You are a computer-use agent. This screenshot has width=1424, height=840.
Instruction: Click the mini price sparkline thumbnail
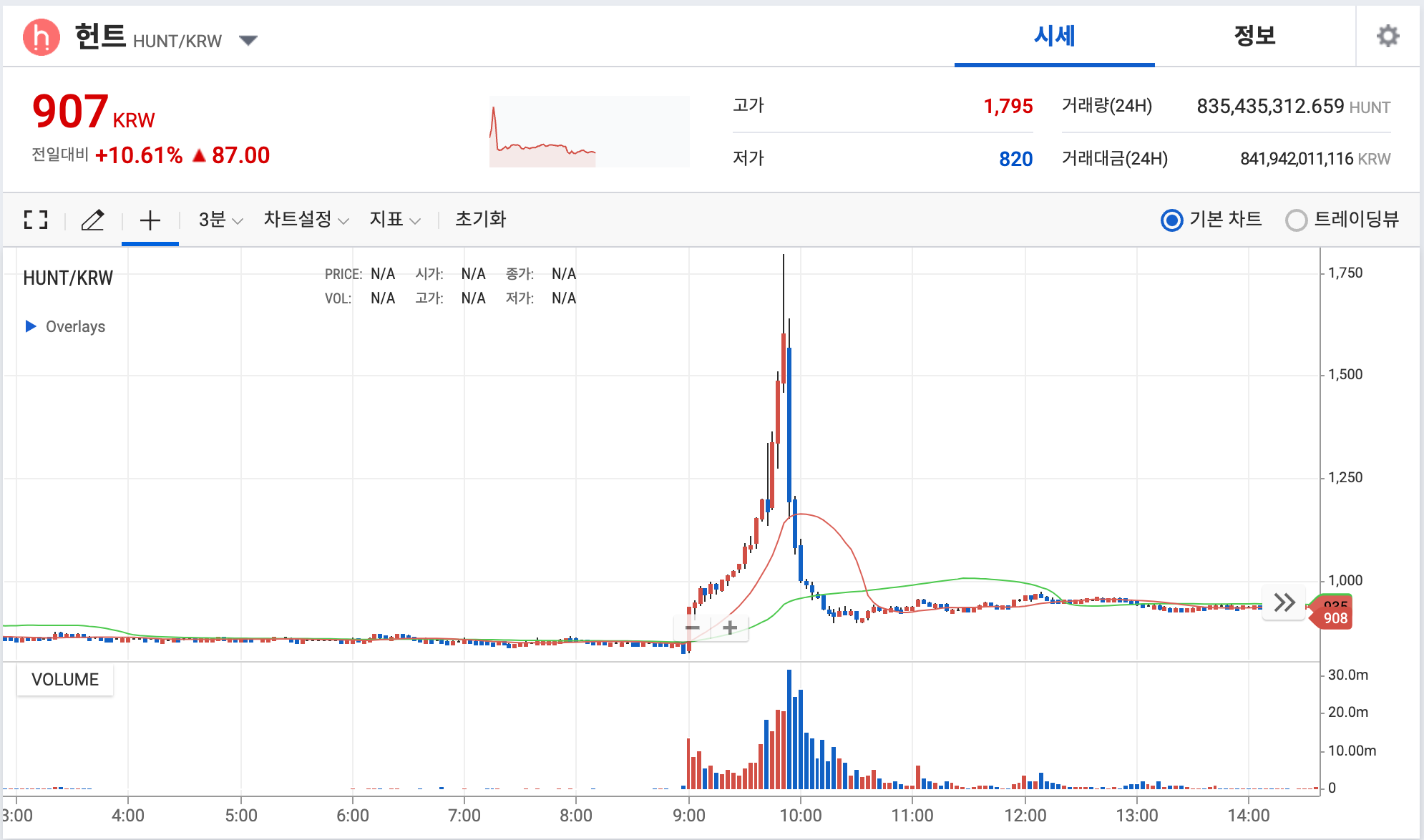(589, 132)
